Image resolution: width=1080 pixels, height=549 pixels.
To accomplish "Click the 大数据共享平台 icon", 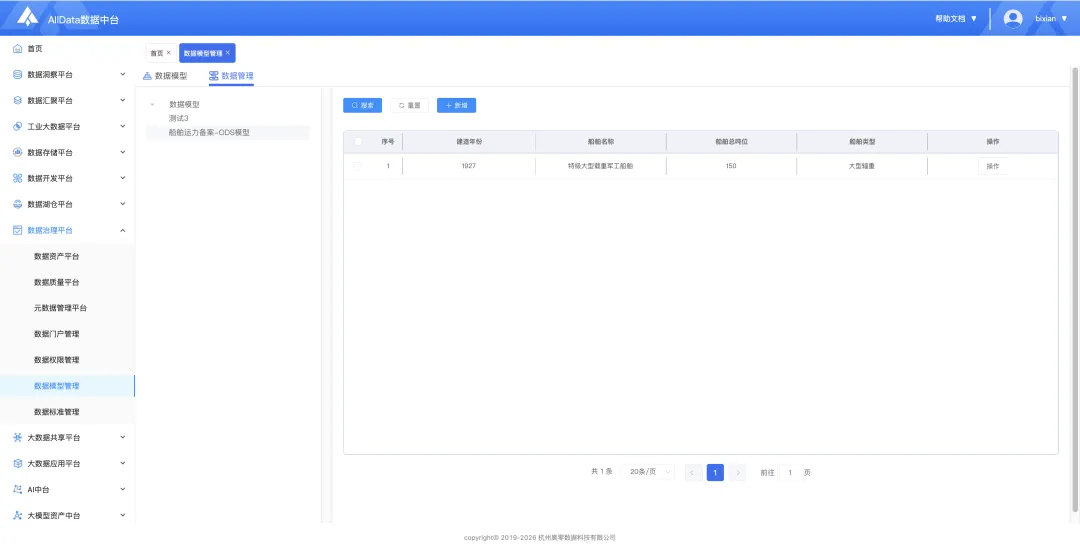I will (18, 437).
